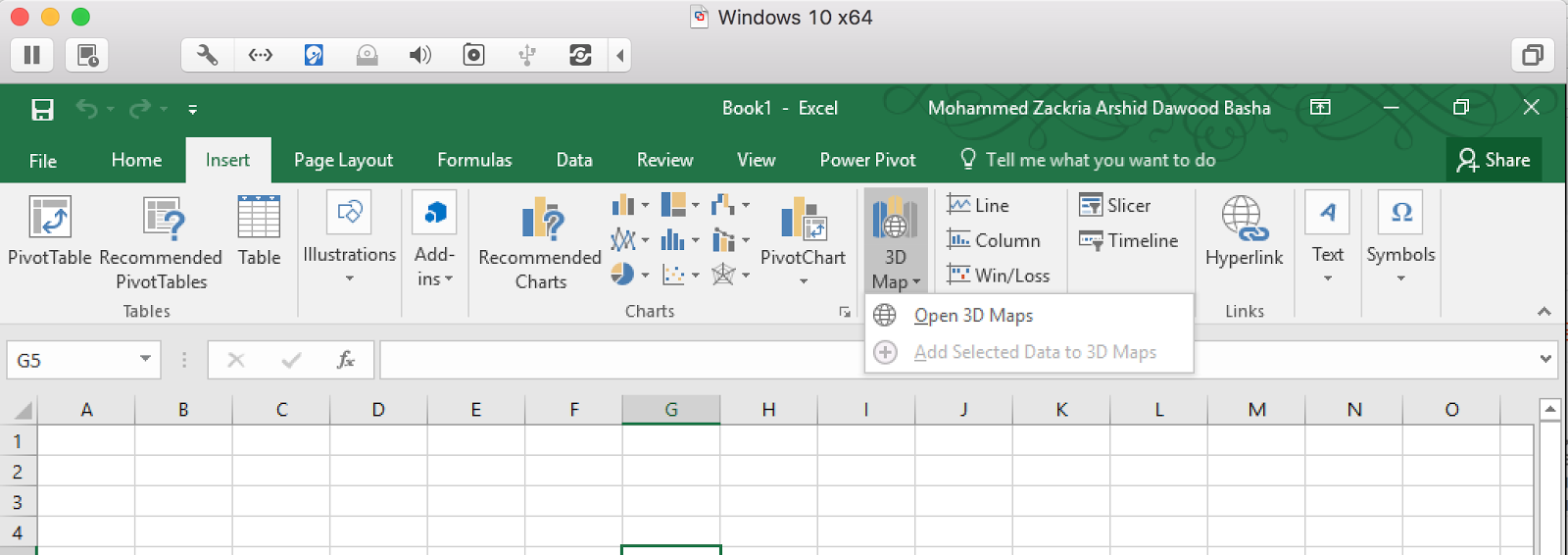Click the VMware camera device icon
Screen dimensions: 1568x555
pos(473,55)
